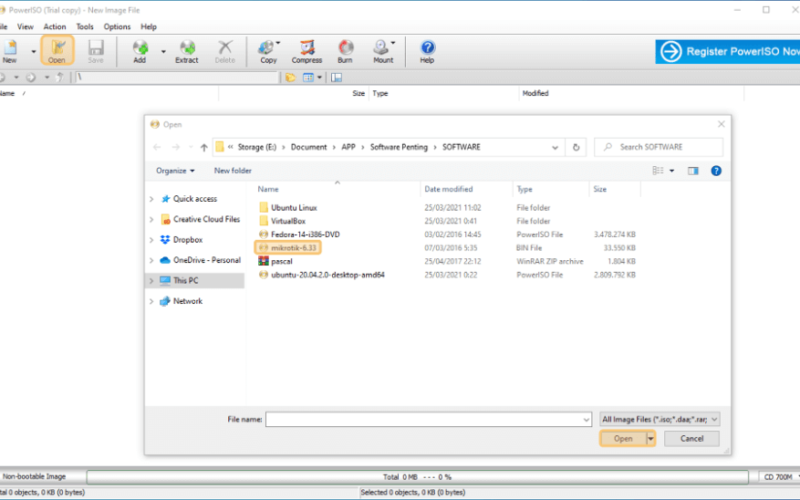800x500 pixels.
Task: Expand the Dropbox tree node
Action: 152,240
